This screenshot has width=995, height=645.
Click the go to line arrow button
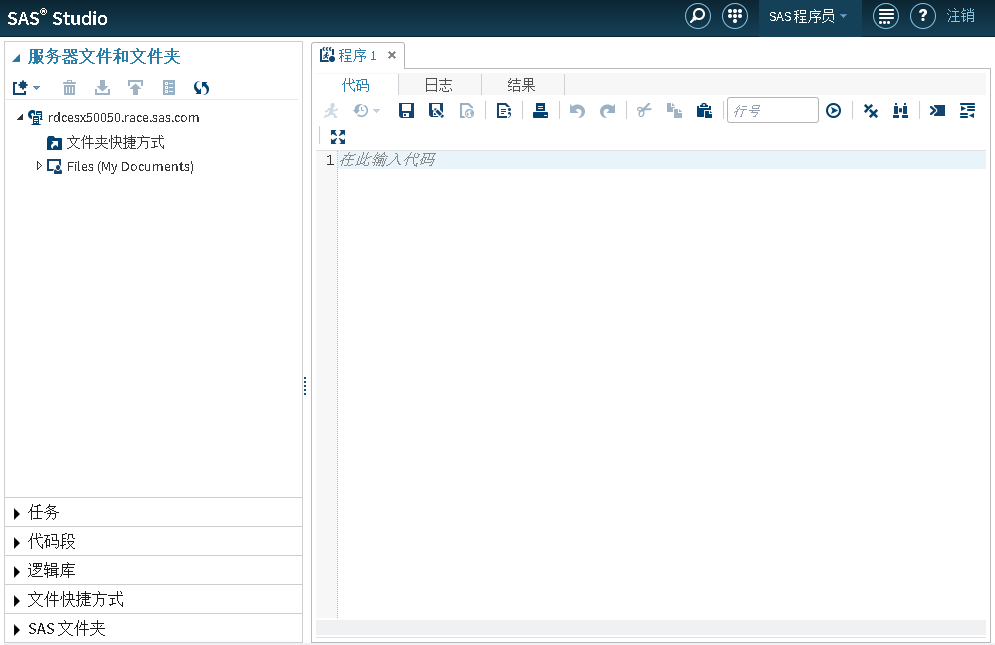pos(833,111)
